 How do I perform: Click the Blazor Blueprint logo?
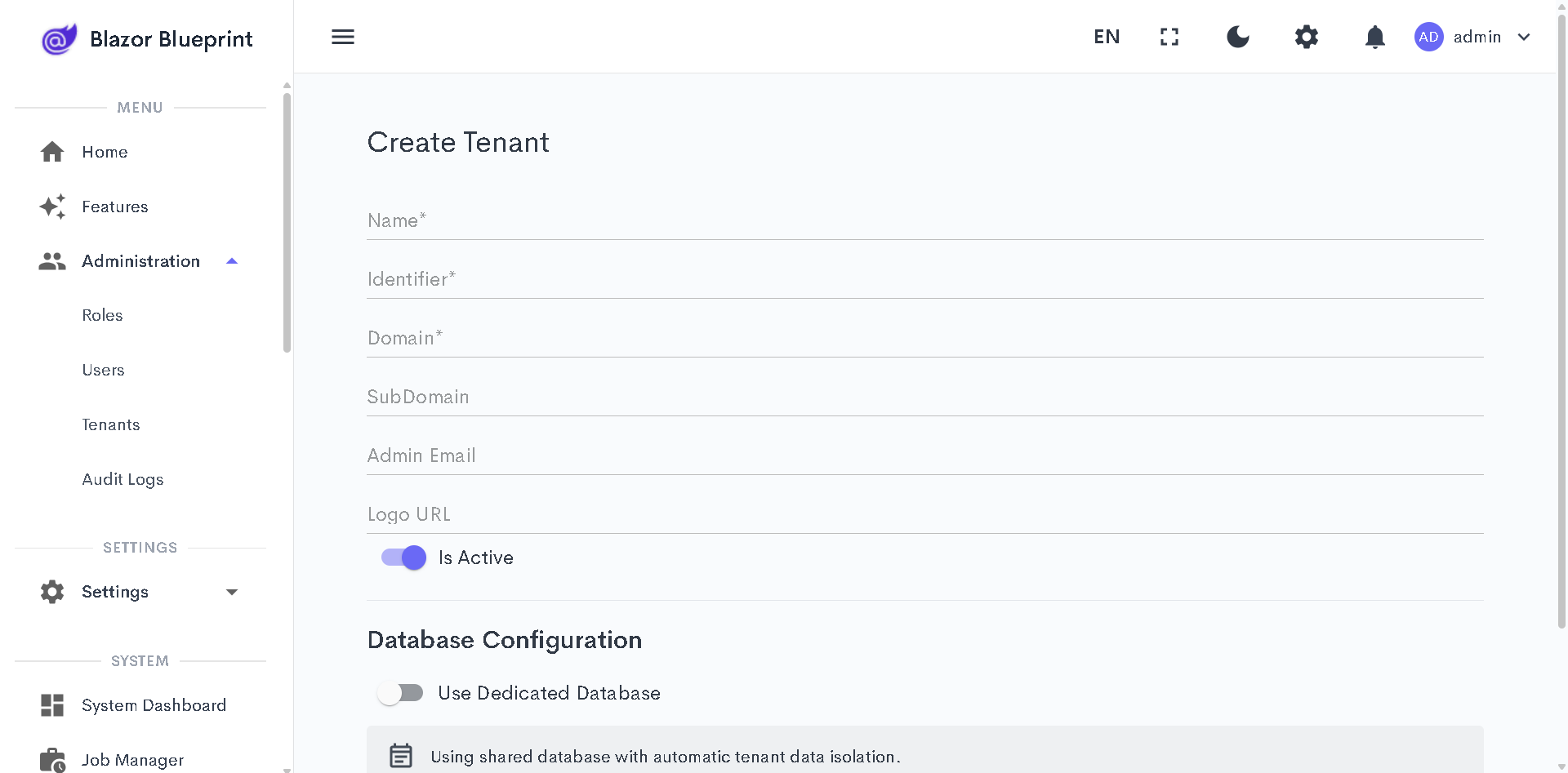[146, 38]
